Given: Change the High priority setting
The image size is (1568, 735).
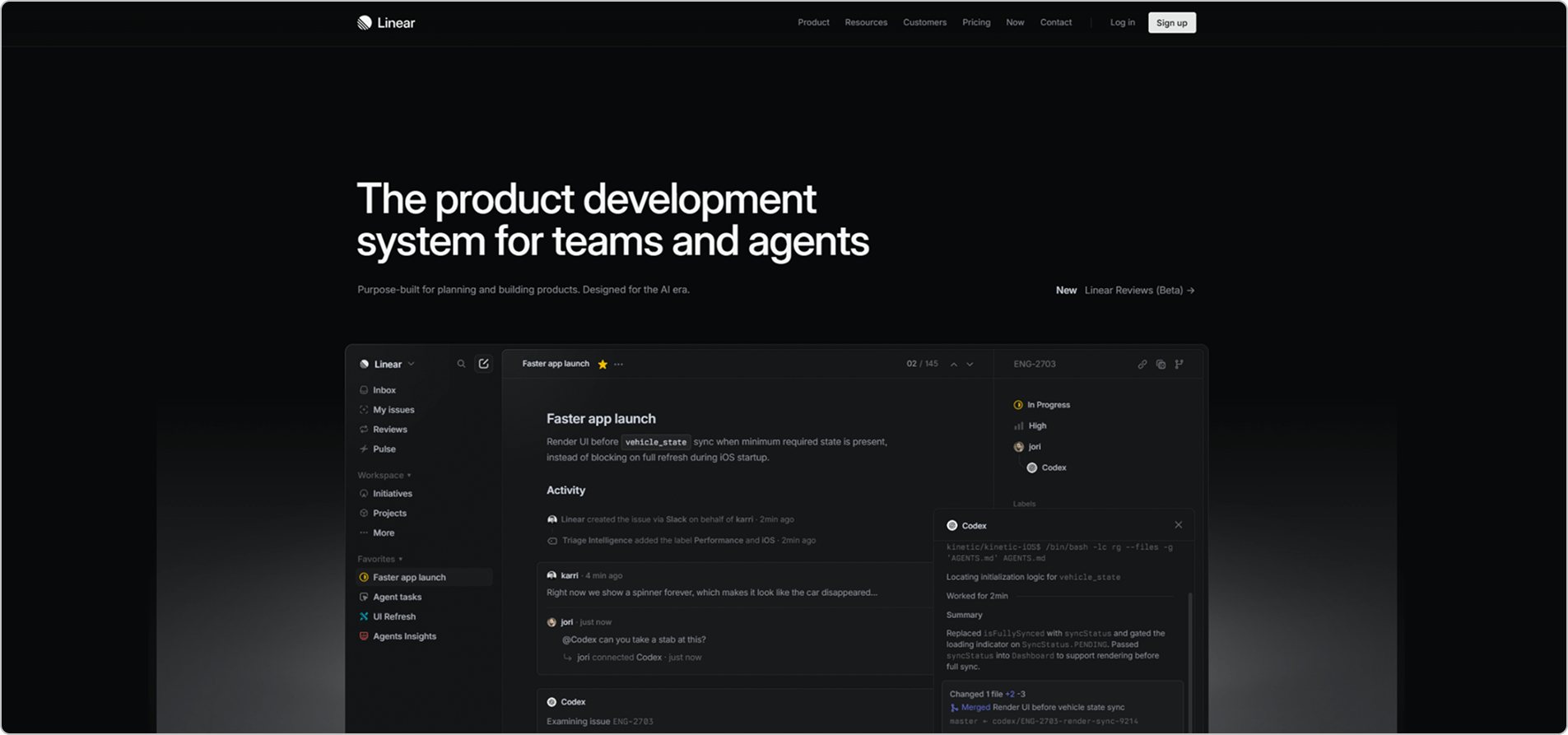Looking at the screenshot, I should [1031, 426].
